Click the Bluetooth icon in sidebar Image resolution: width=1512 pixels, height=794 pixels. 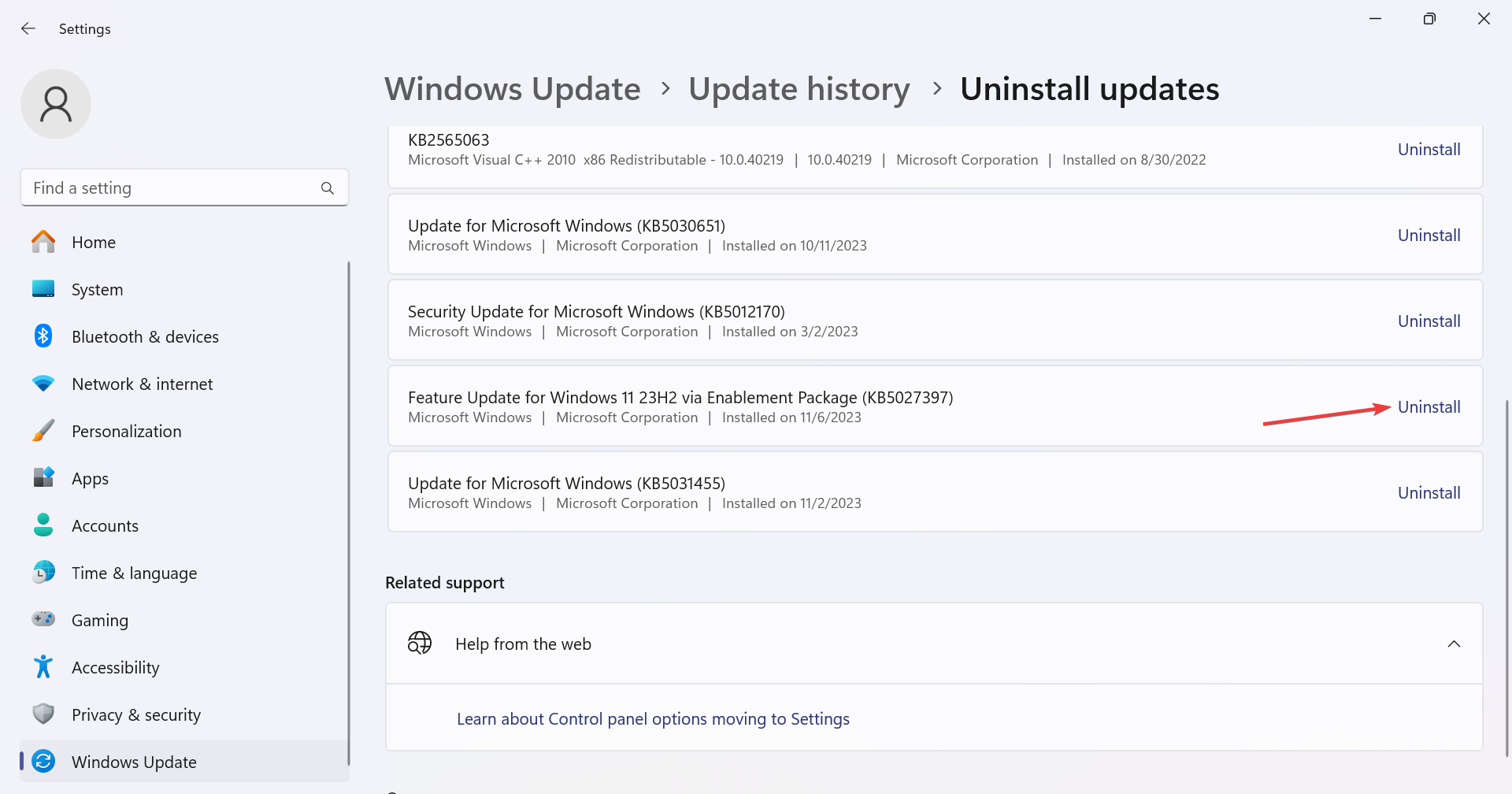pyautogui.click(x=43, y=336)
